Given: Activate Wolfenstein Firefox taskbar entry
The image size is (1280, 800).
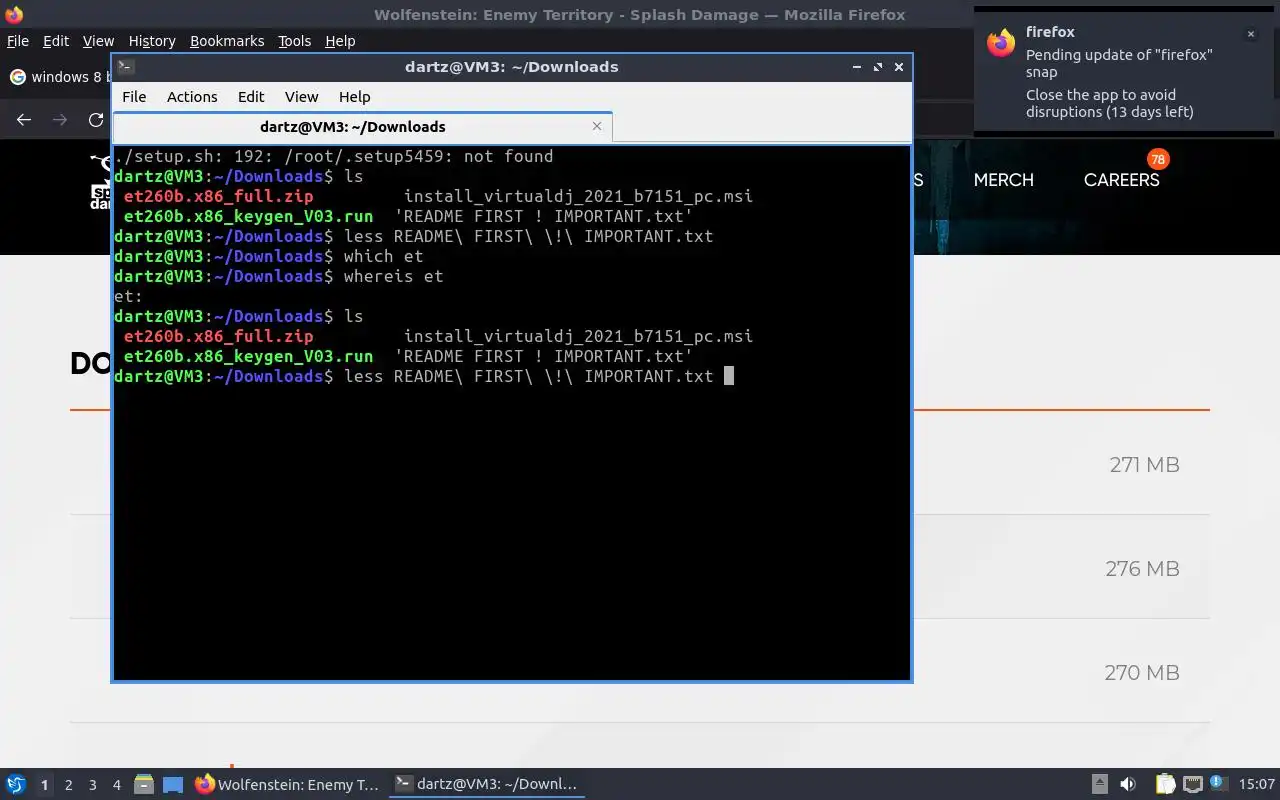Looking at the screenshot, I should tap(288, 785).
